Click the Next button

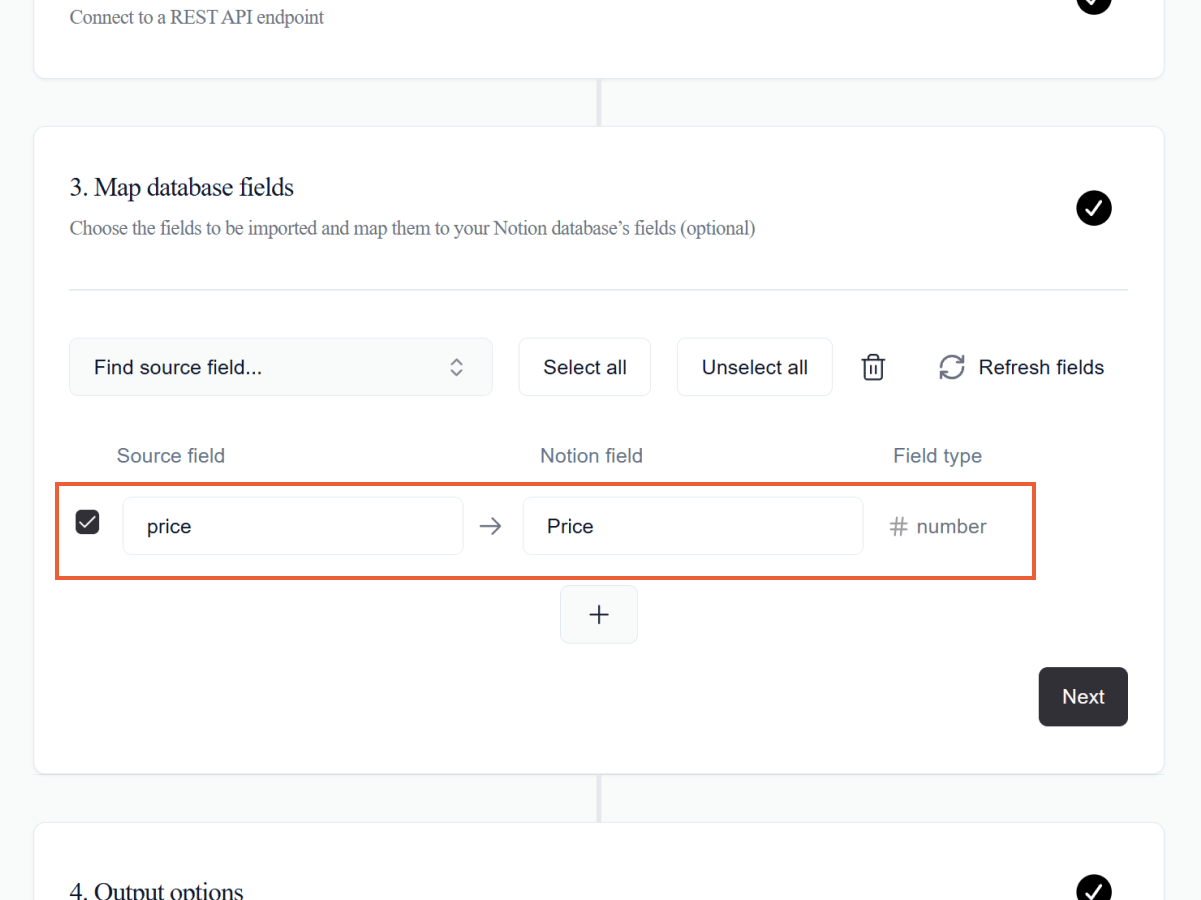pyautogui.click(x=1083, y=697)
